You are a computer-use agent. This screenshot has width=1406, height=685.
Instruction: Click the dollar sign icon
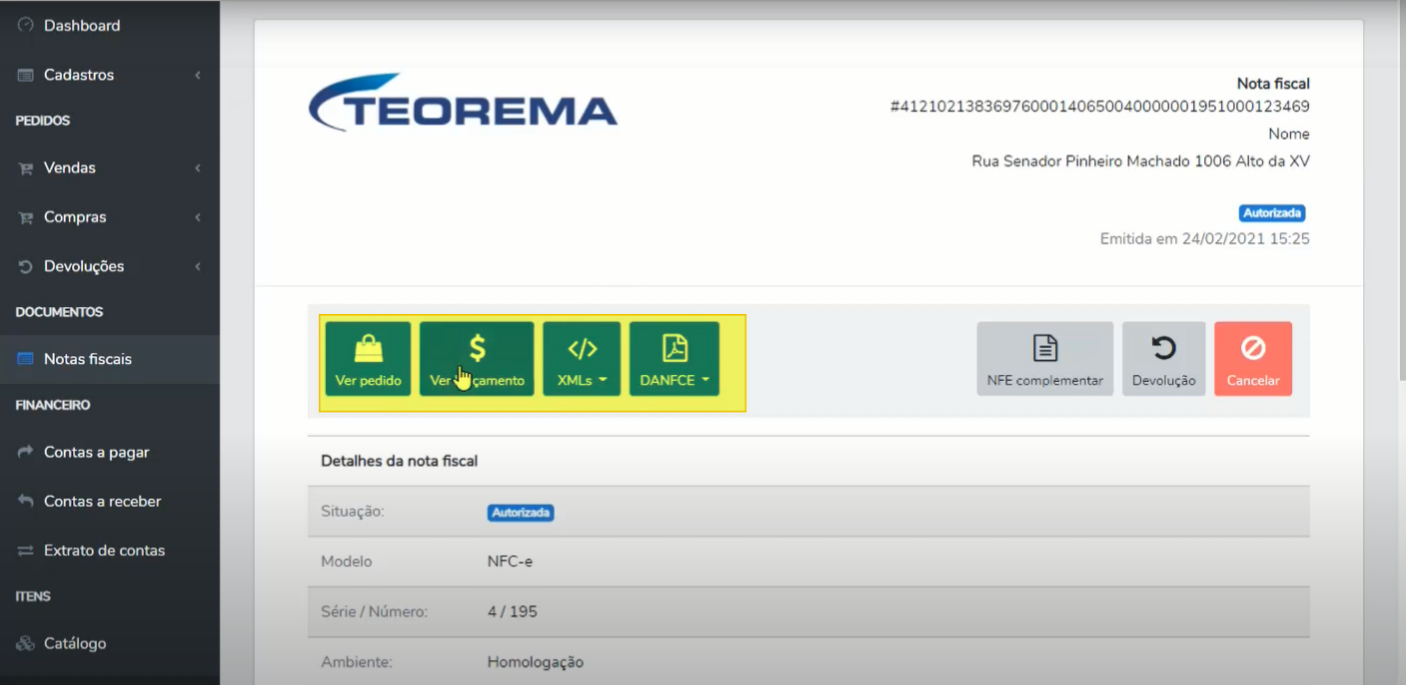[477, 347]
